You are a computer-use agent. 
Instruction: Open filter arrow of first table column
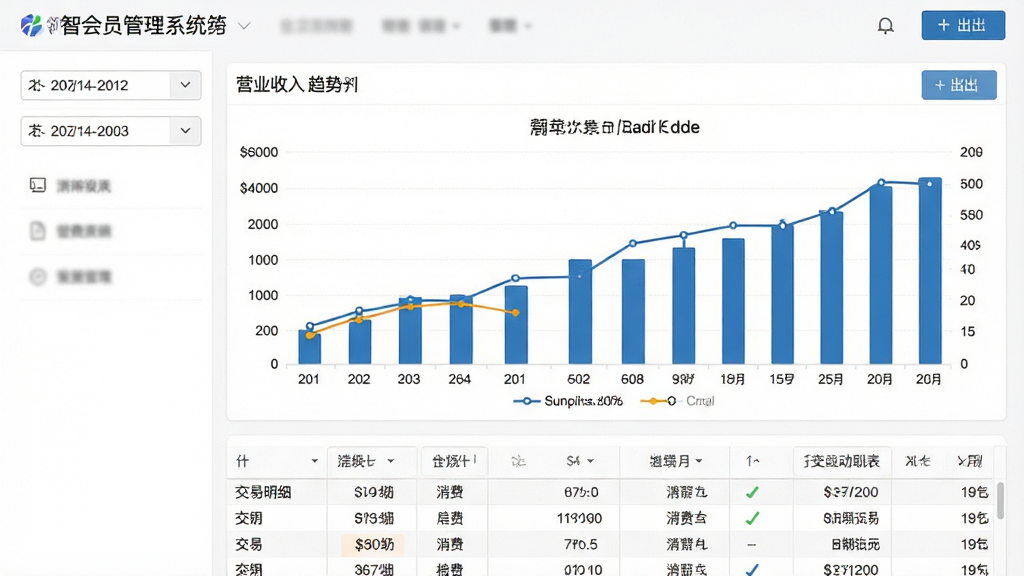314,461
